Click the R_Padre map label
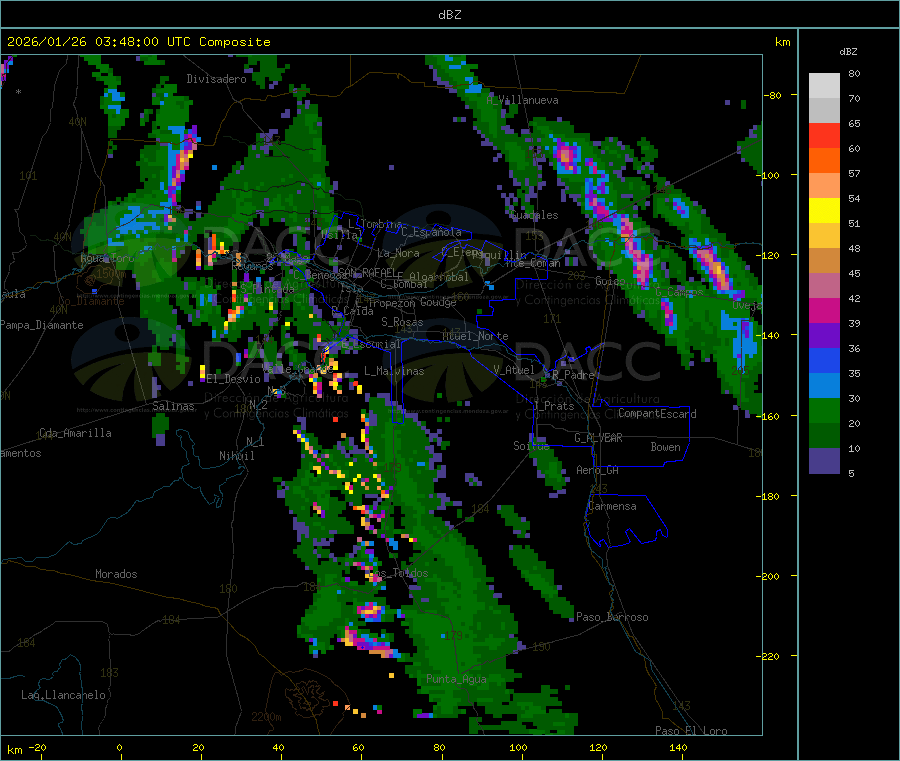 coord(573,375)
